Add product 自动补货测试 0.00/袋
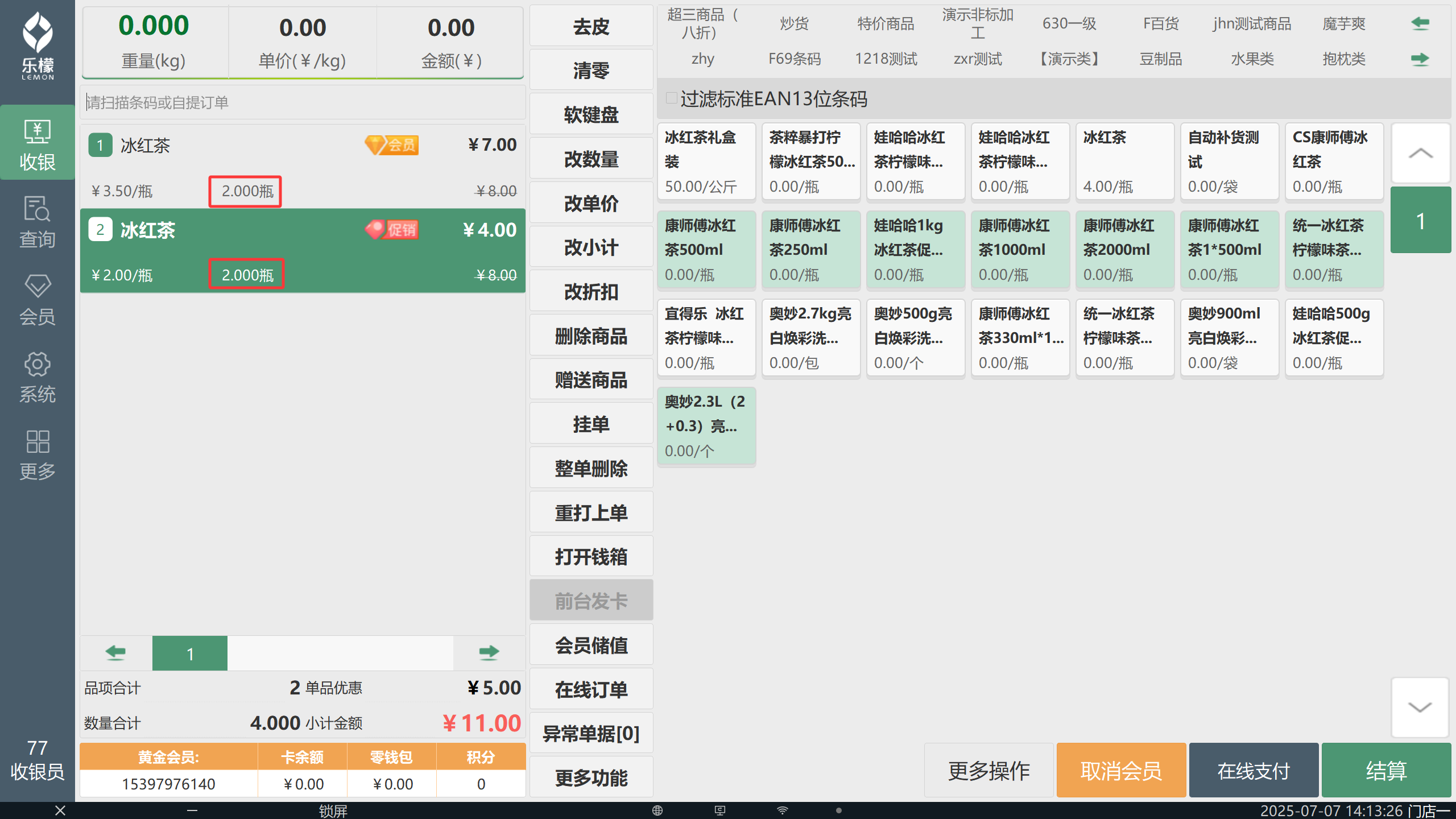 1230,162
